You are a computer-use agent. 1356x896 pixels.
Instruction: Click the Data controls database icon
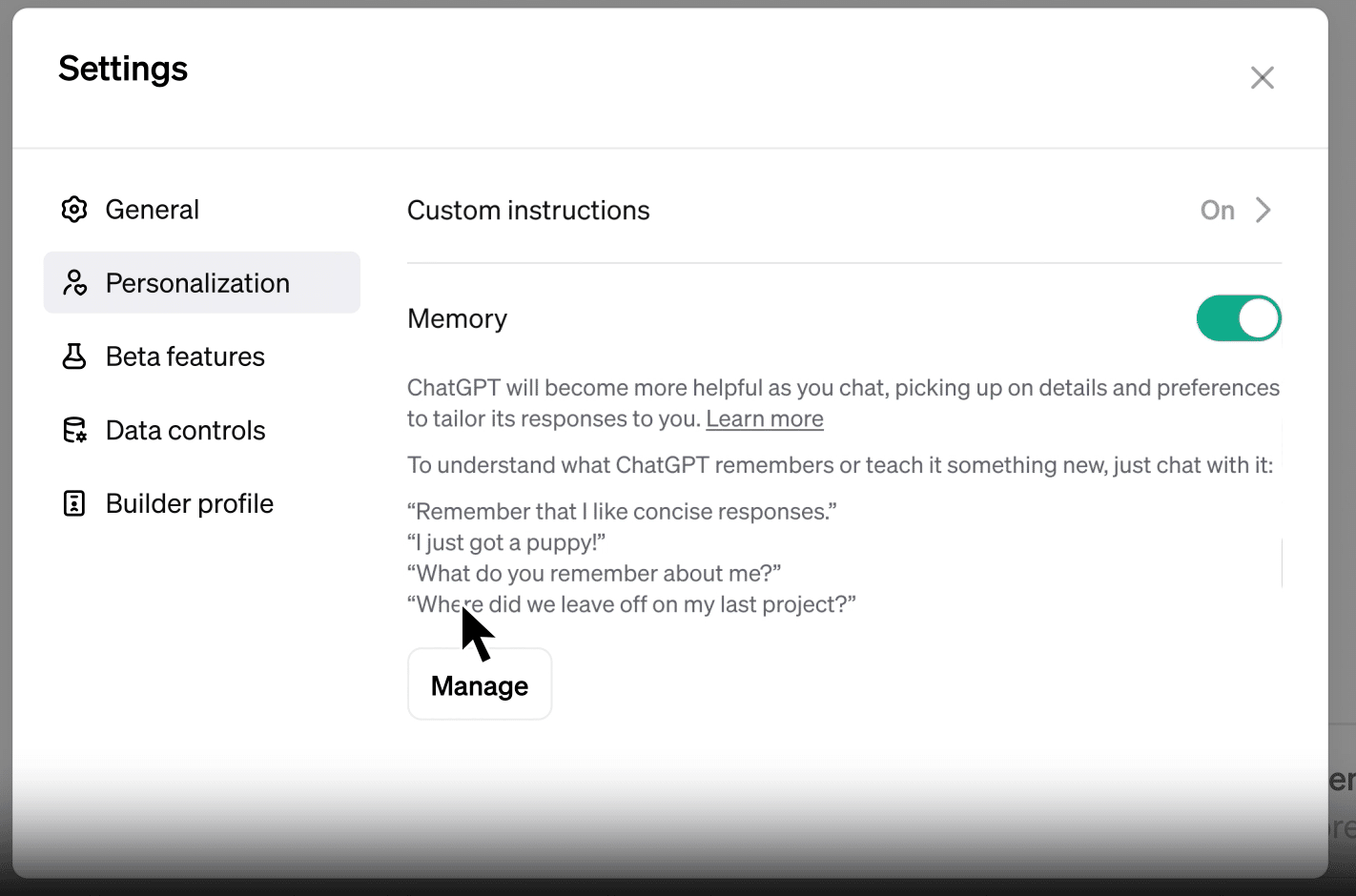(x=74, y=431)
